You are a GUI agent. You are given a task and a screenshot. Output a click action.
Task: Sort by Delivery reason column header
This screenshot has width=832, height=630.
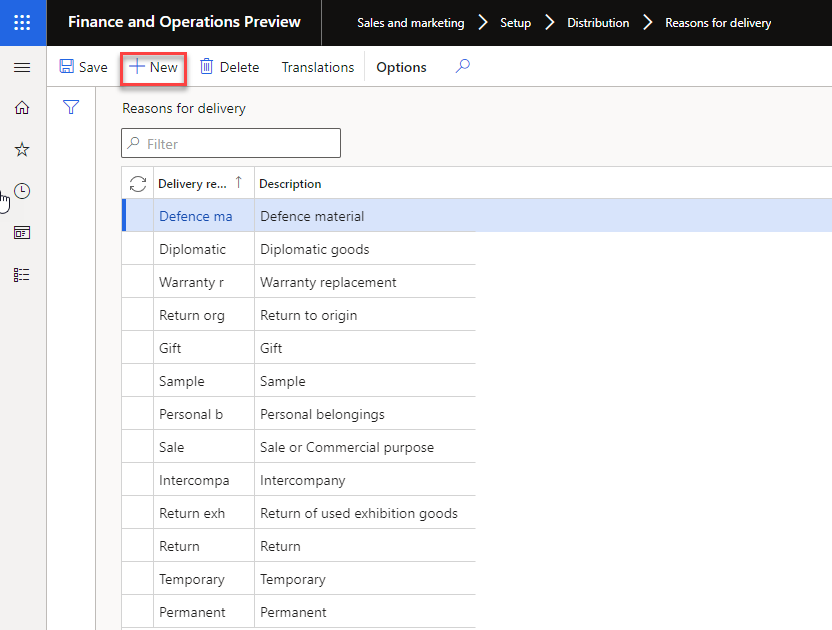pos(193,184)
